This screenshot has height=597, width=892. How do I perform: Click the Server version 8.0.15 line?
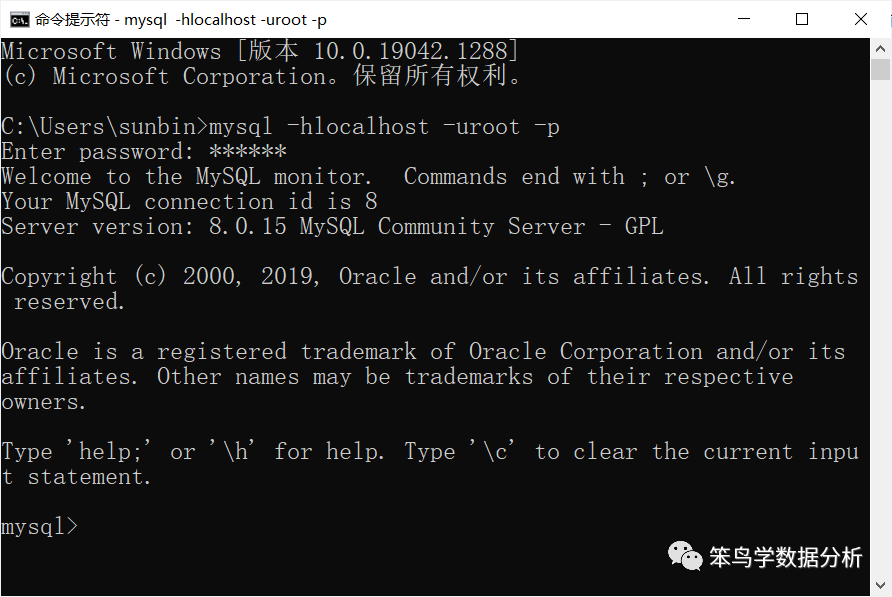point(332,227)
